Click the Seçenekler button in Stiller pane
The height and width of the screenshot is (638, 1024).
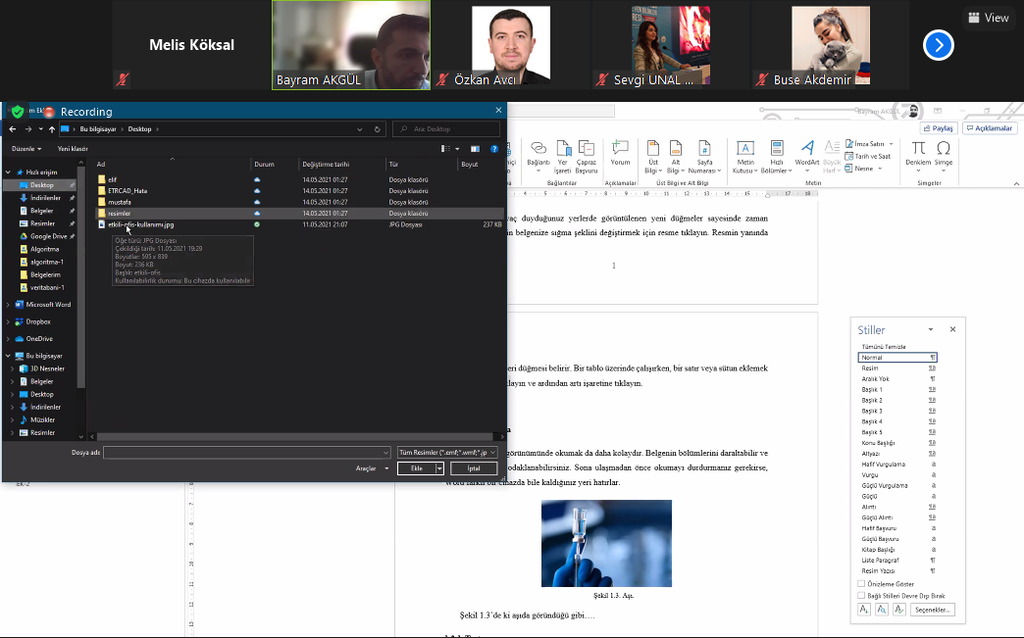(x=932, y=609)
